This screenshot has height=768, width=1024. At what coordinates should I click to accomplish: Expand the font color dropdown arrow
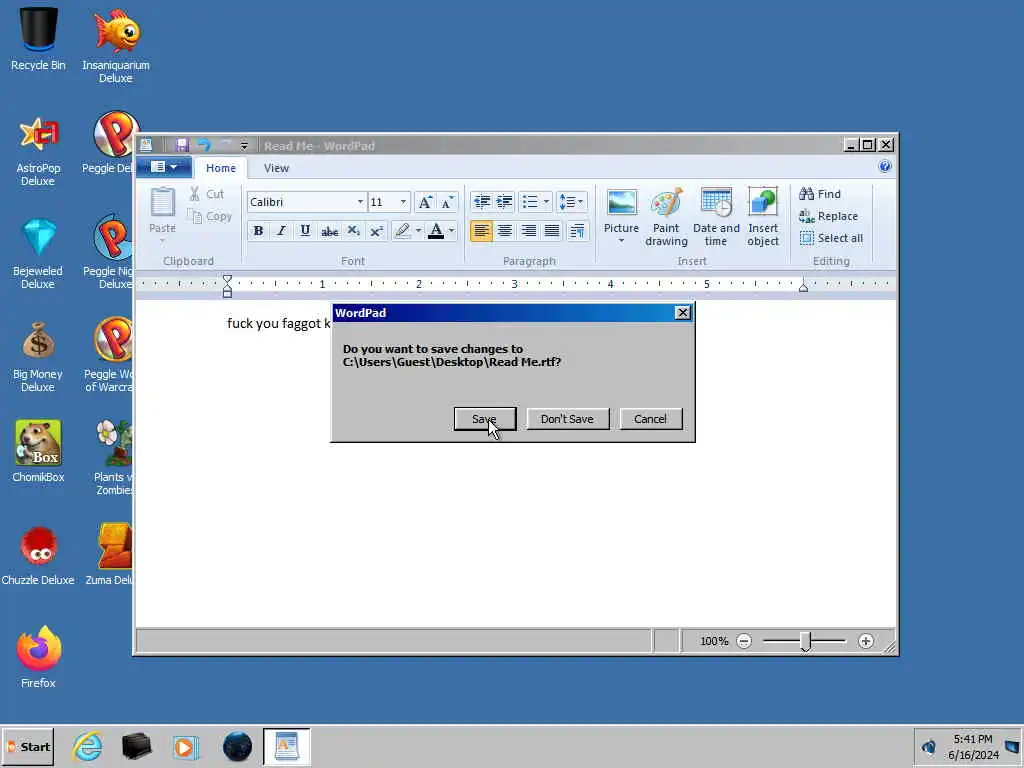tap(452, 231)
